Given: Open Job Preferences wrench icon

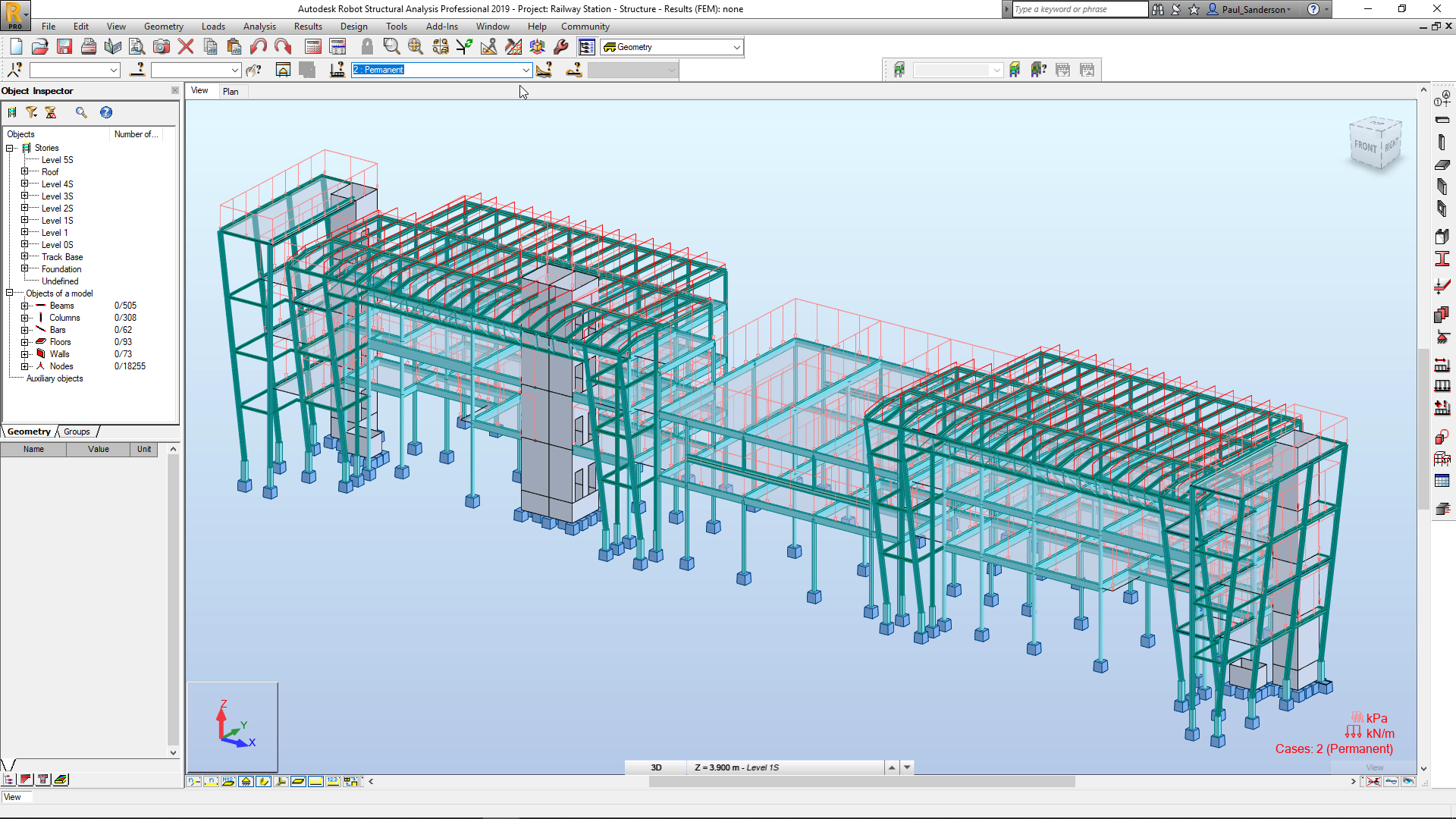Looking at the screenshot, I should tap(561, 47).
